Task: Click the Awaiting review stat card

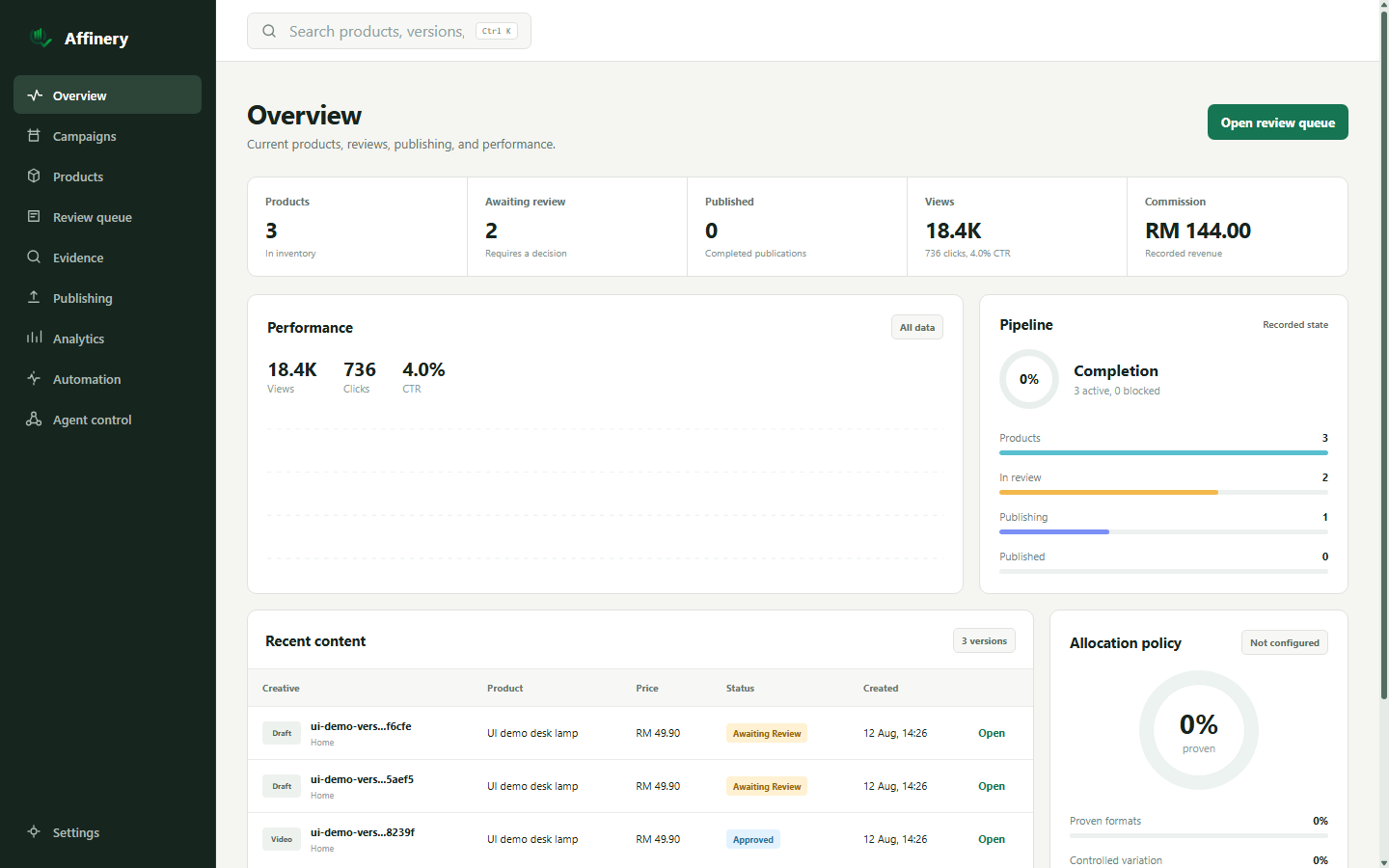Action: [x=578, y=227]
